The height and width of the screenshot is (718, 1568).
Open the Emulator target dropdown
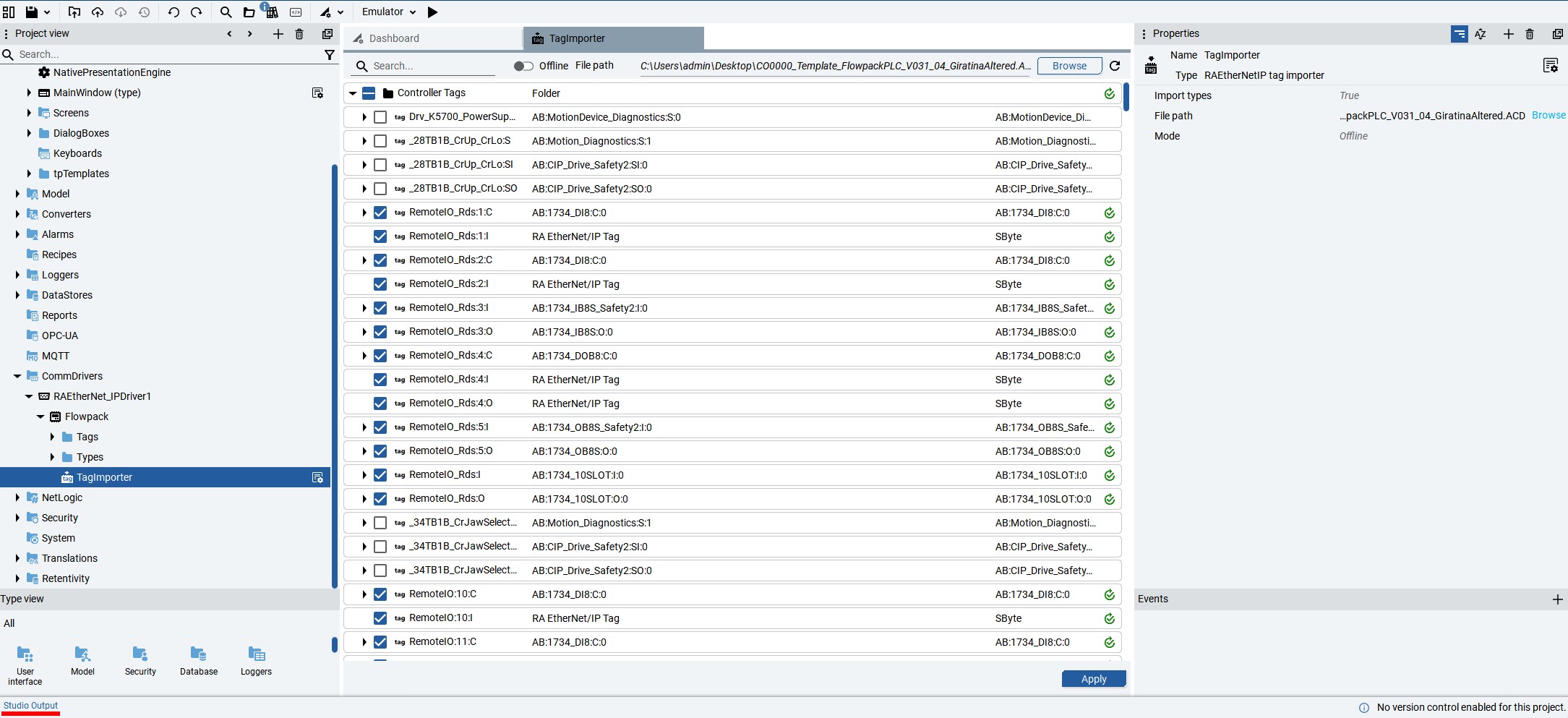389,12
